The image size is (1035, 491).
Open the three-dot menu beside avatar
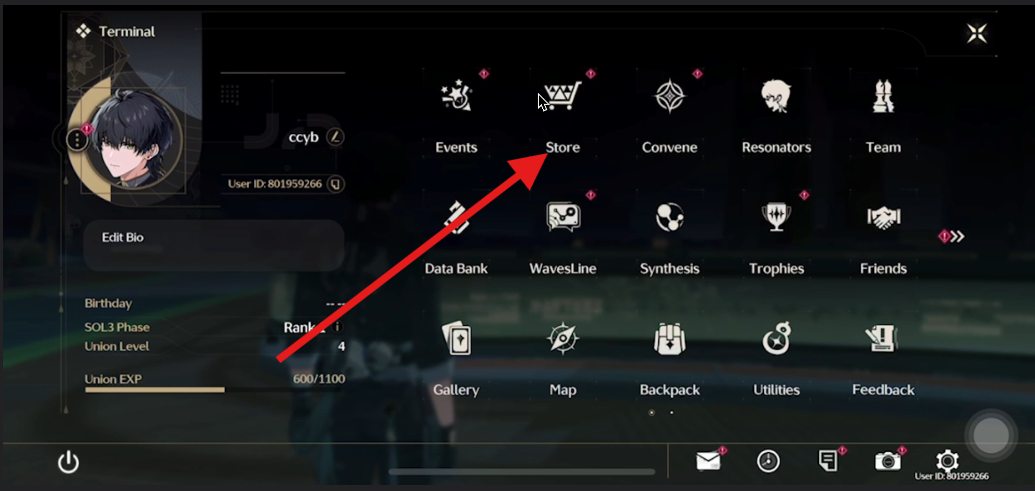[78, 140]
